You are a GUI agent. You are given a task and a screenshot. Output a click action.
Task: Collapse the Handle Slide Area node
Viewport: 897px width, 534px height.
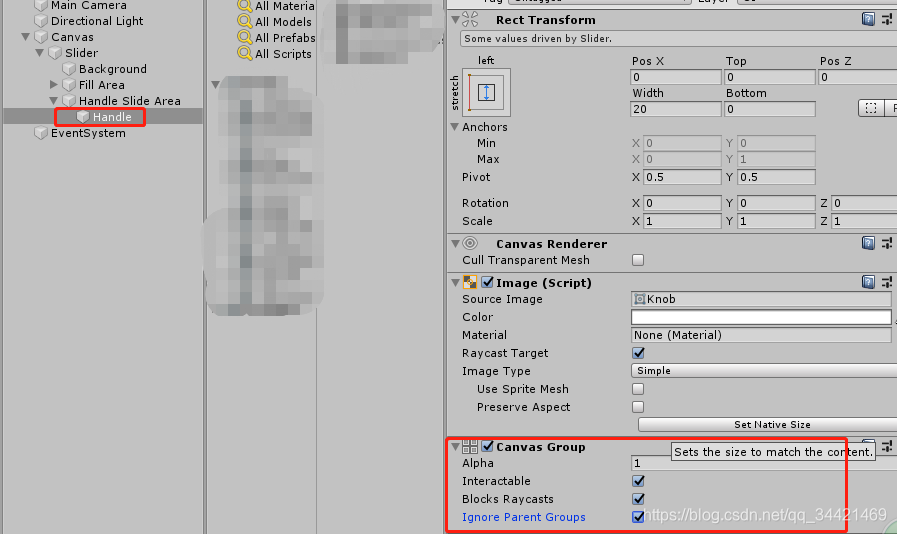pos(53,101)
